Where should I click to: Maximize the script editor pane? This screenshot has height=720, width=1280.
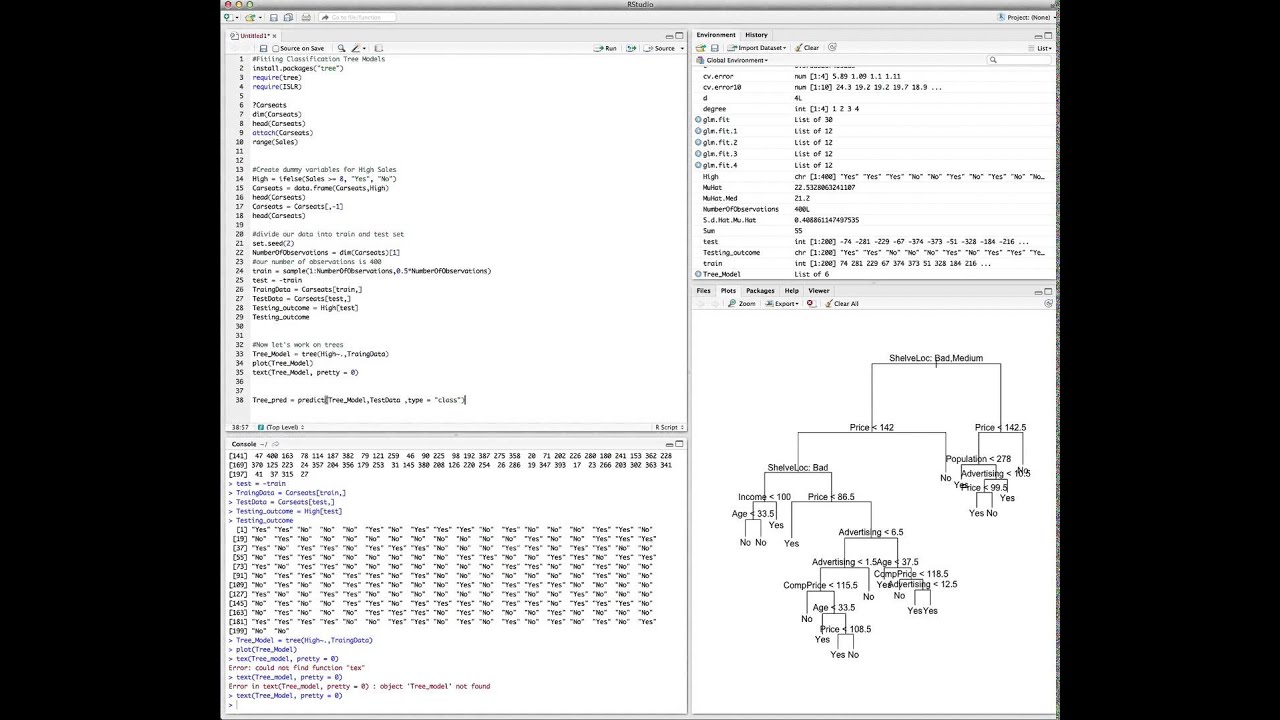pyautogui.click(x=679, y=36)
